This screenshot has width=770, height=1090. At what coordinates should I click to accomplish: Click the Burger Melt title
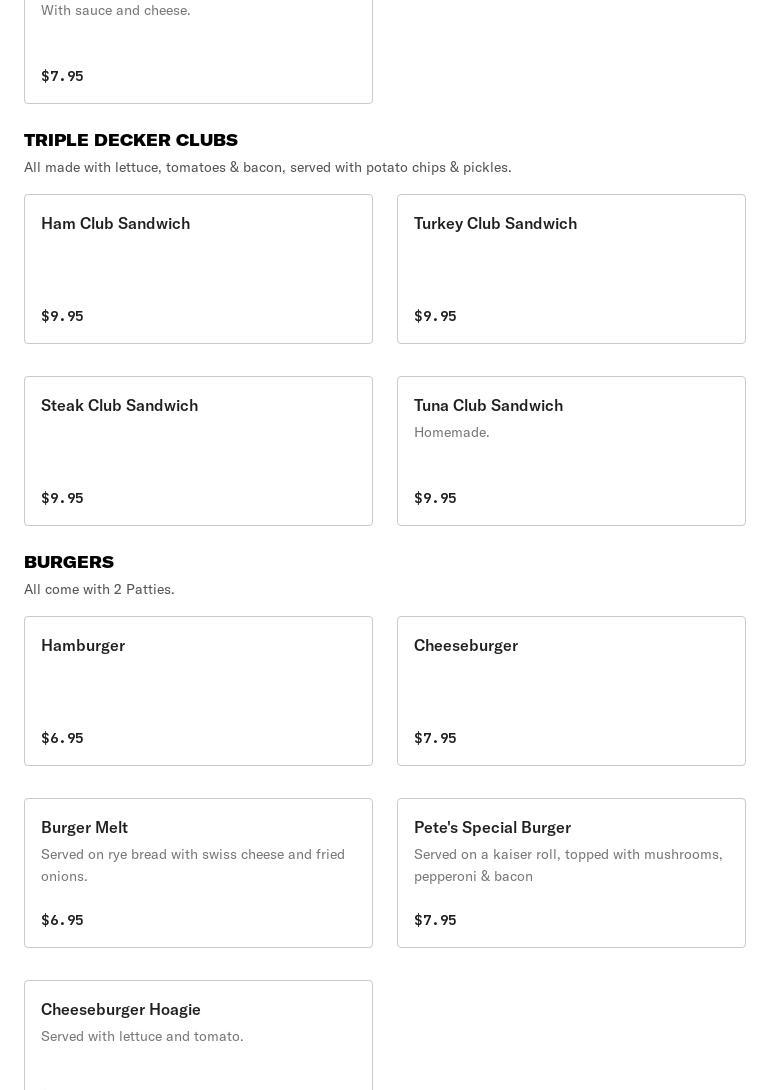point(84,827)
